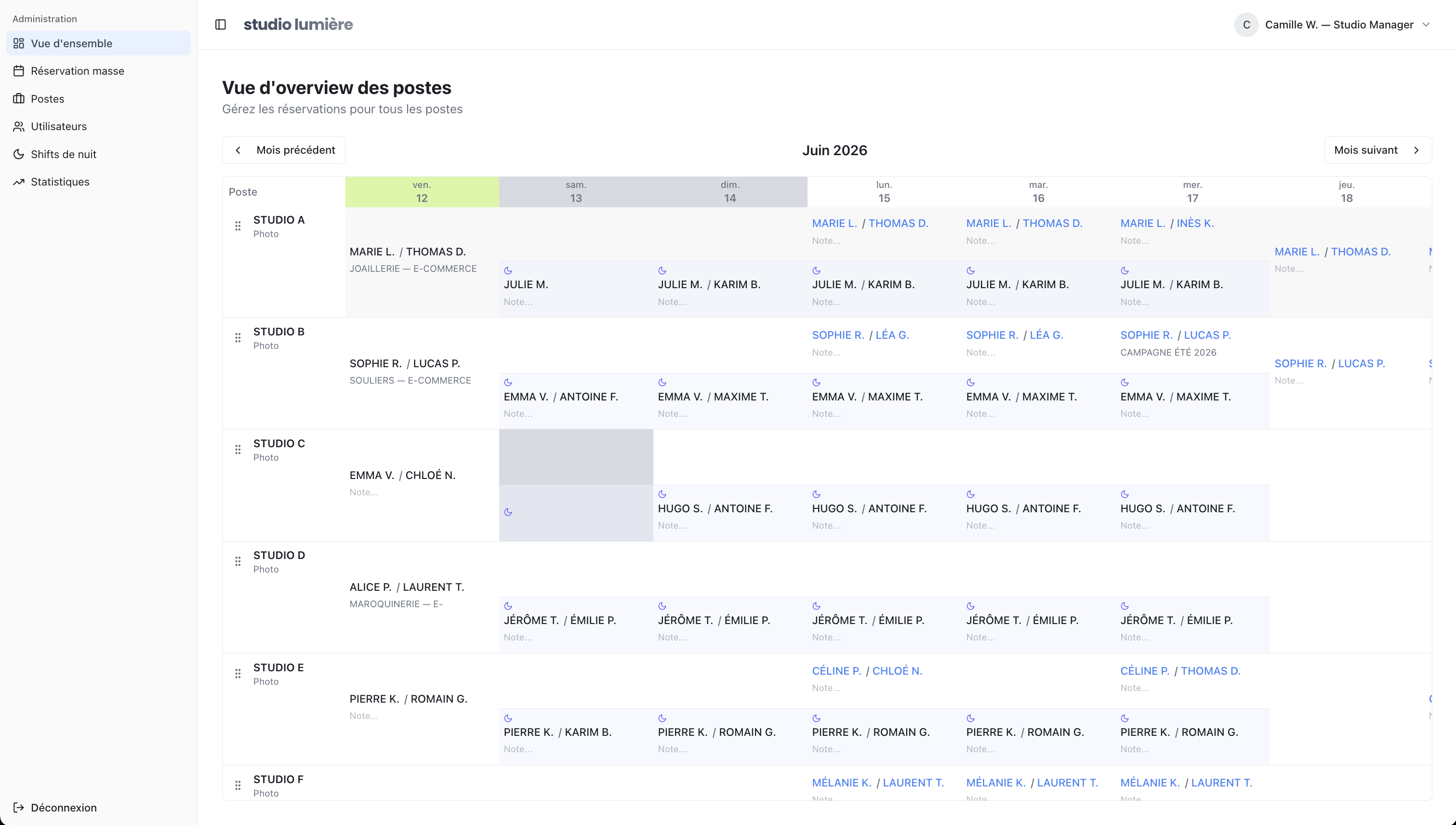Open Statistiques page
The image size is (1456, 825).
(99, 182)
